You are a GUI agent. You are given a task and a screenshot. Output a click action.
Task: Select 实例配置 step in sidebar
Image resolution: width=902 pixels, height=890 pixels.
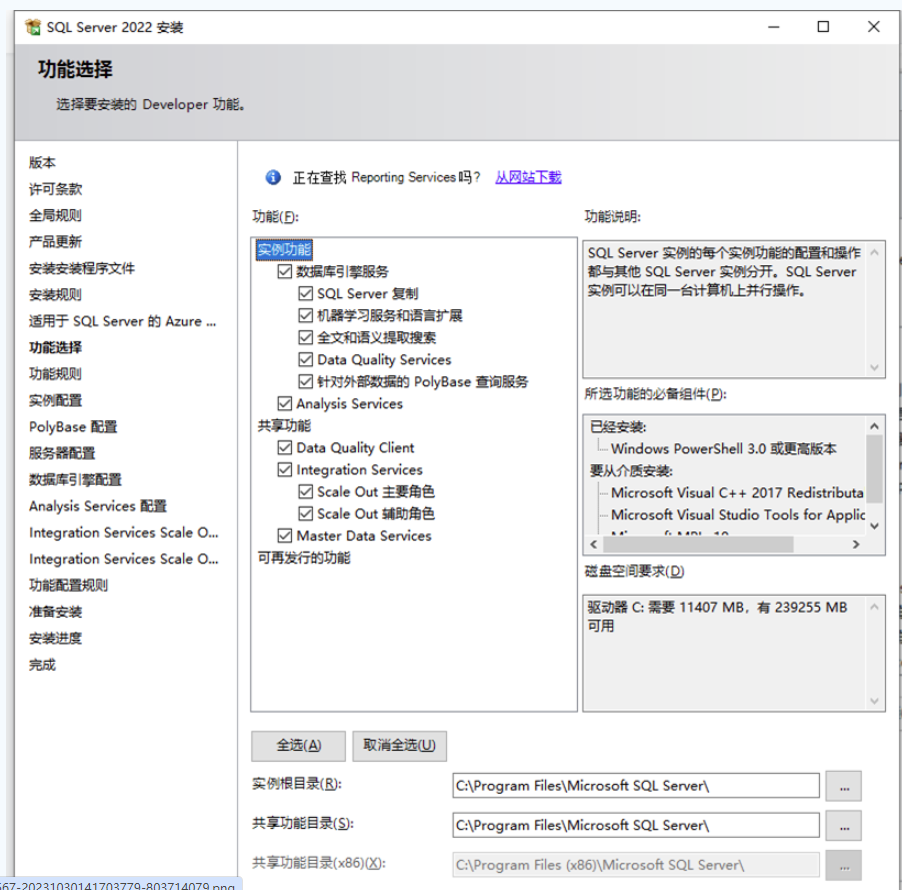pos(56,400)
